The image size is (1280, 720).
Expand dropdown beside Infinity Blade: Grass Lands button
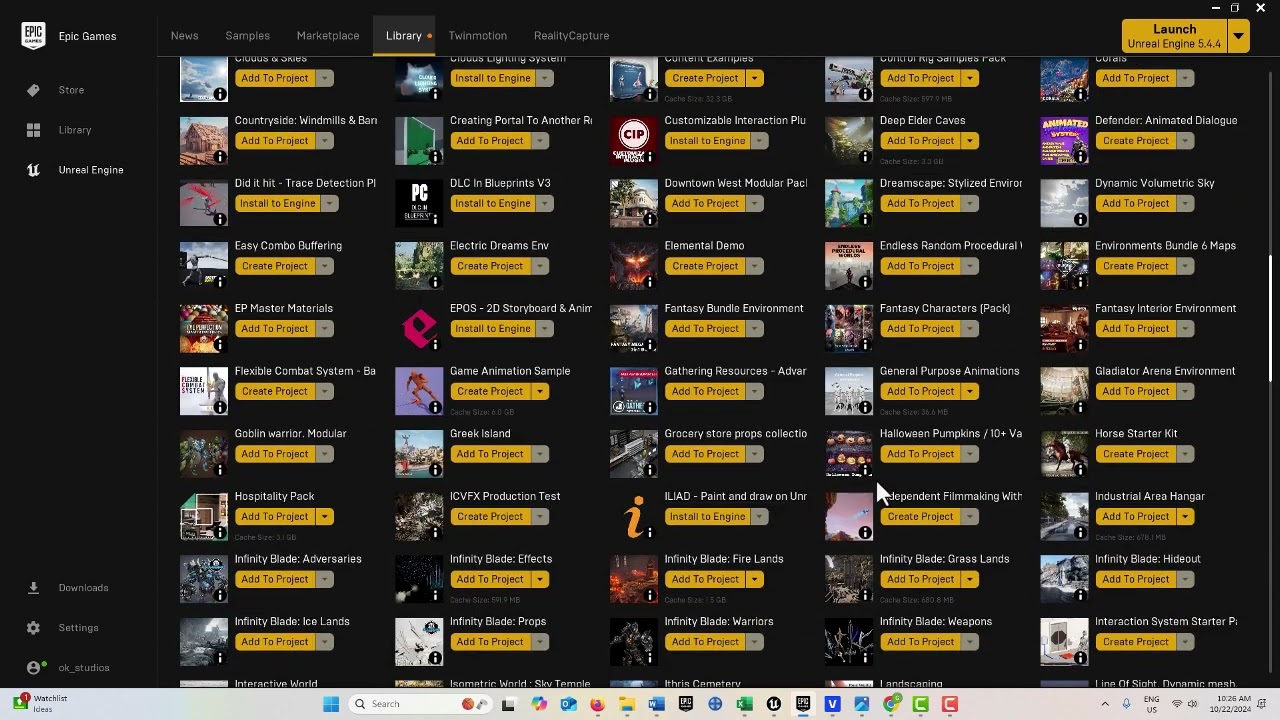point(970,579)
